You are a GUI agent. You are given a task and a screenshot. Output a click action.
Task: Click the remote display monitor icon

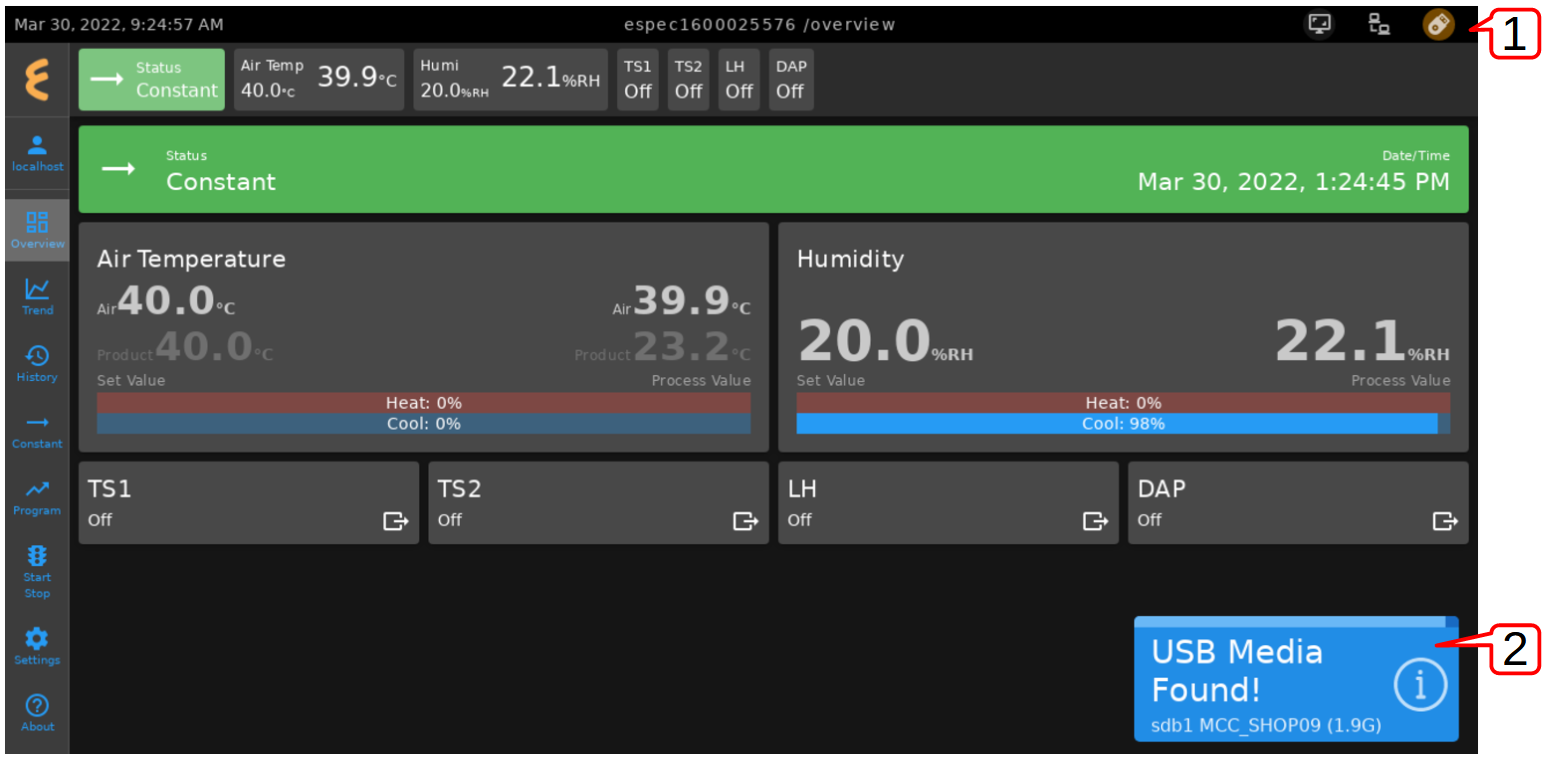[x=1321, y=24]
